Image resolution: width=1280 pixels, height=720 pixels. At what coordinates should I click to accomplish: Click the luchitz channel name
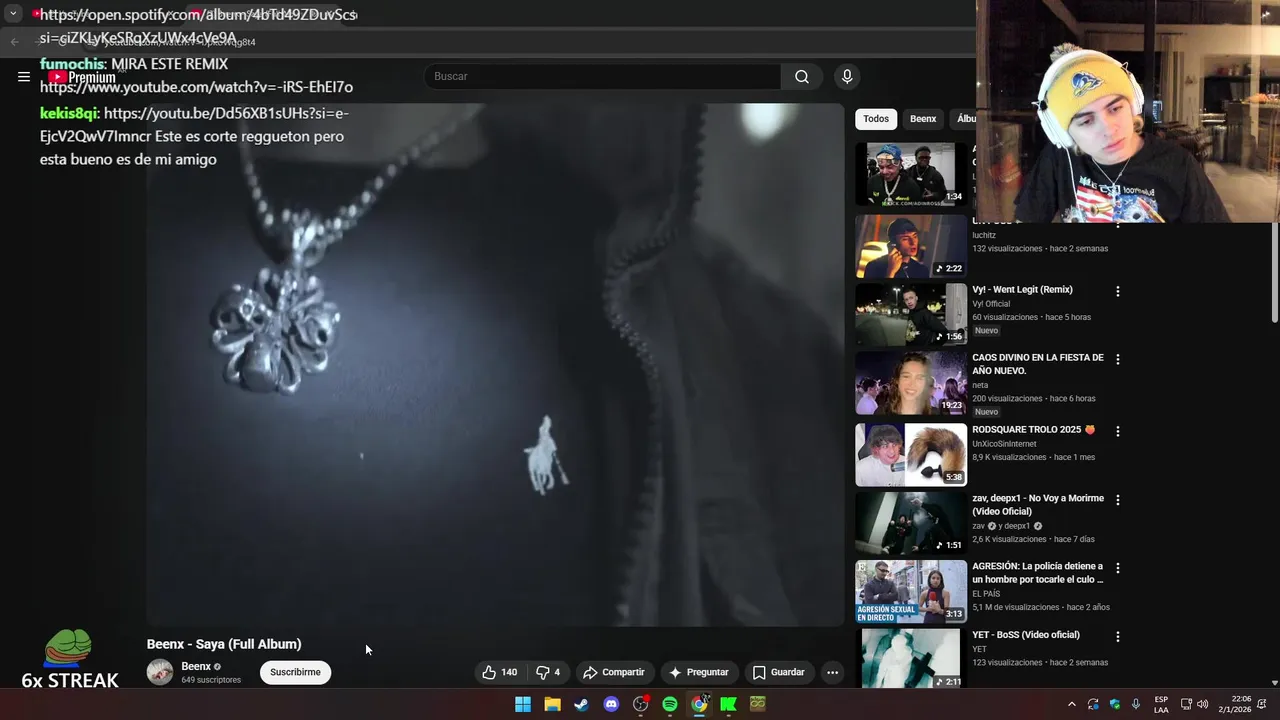pos(984,235)
